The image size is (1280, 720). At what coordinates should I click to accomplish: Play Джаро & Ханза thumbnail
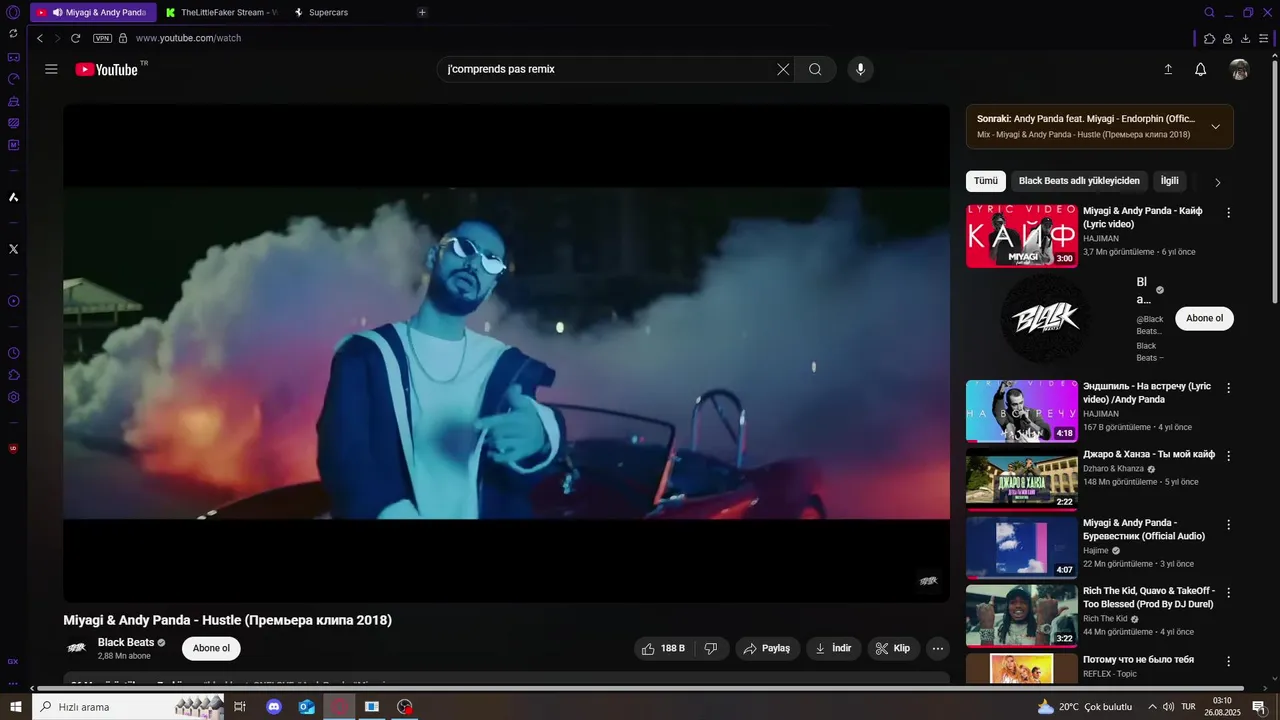1022,480
